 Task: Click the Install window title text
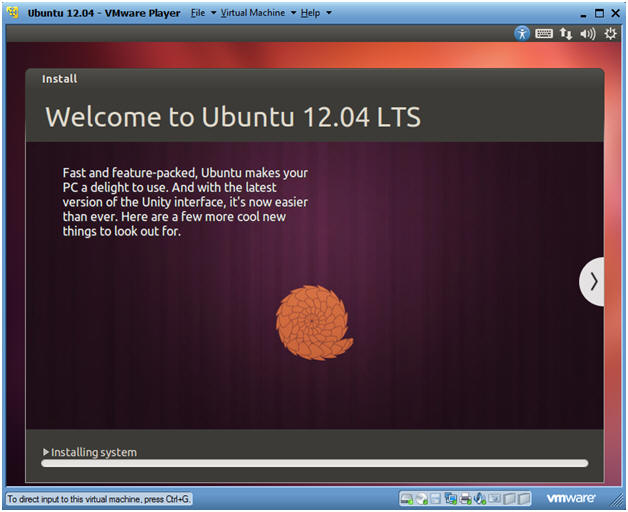60,79
